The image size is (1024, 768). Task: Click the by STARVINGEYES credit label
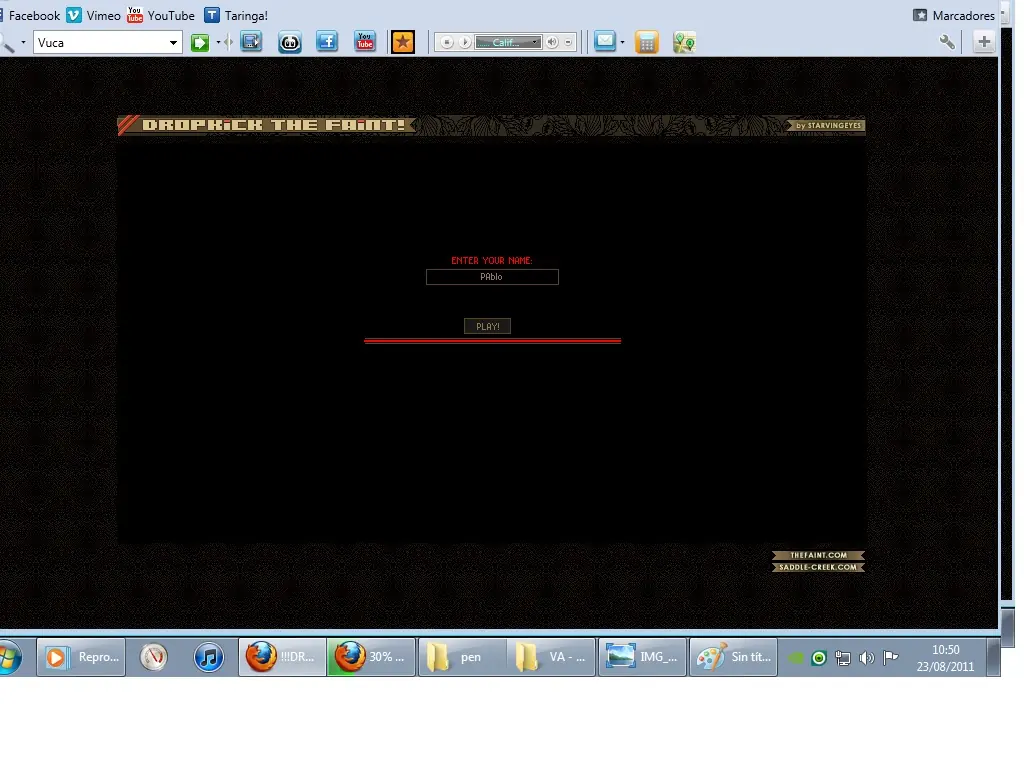(827, 125)
